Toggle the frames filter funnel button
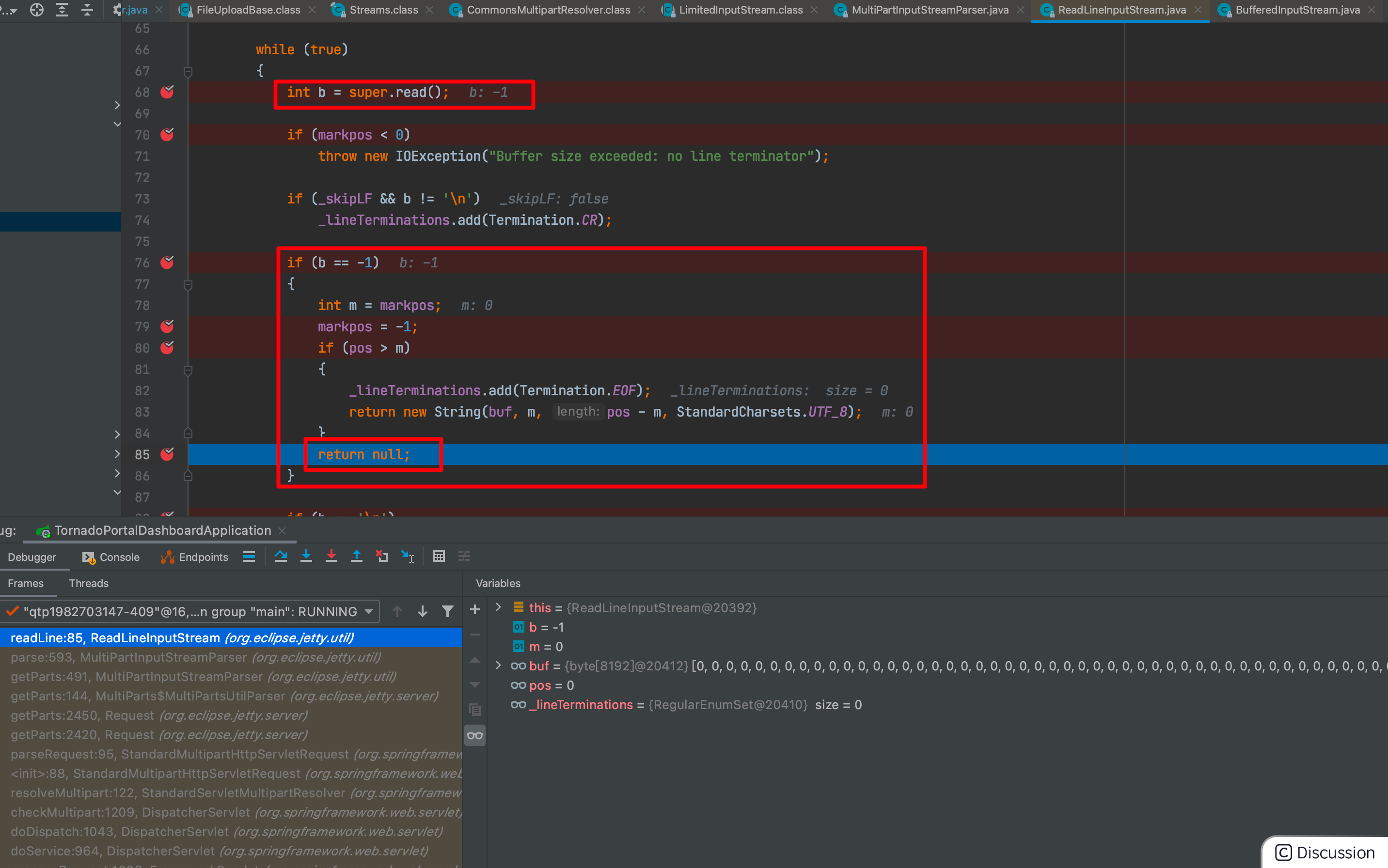The image size is (1388, 868). tap(447, 611)
